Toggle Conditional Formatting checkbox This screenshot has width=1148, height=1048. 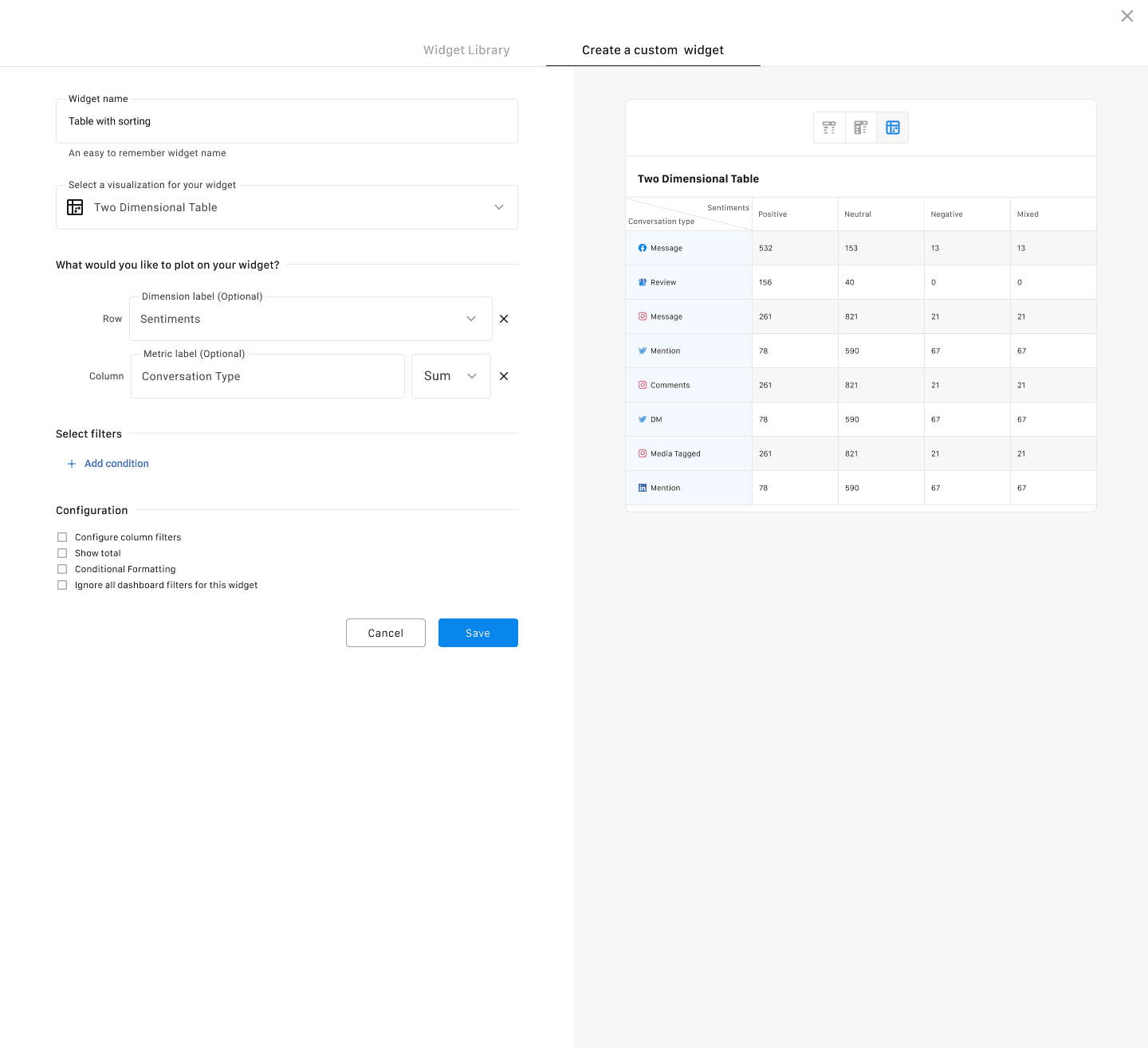[x=62, y=569]
